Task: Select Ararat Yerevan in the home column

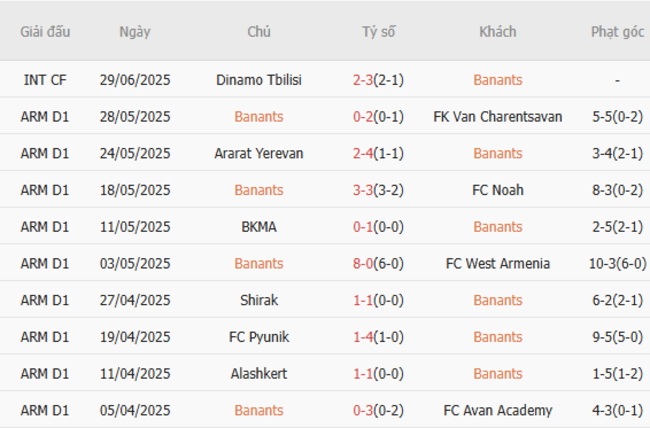Action: [x=258, y=153]
